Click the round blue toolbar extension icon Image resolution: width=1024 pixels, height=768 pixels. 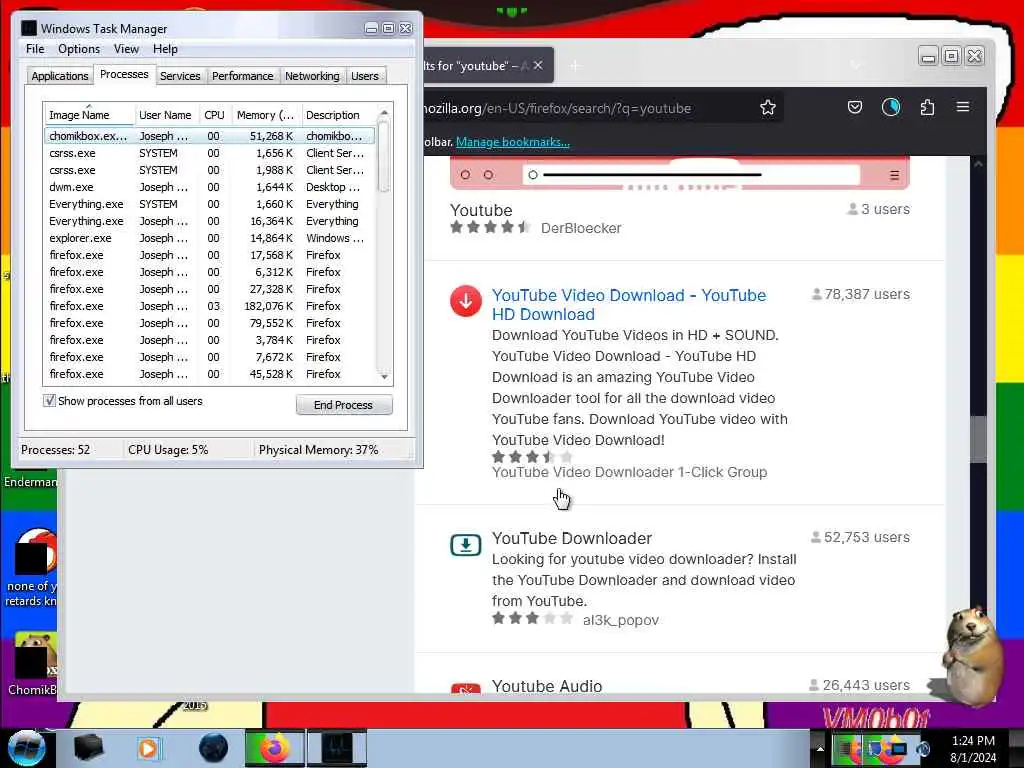[891, 107]
